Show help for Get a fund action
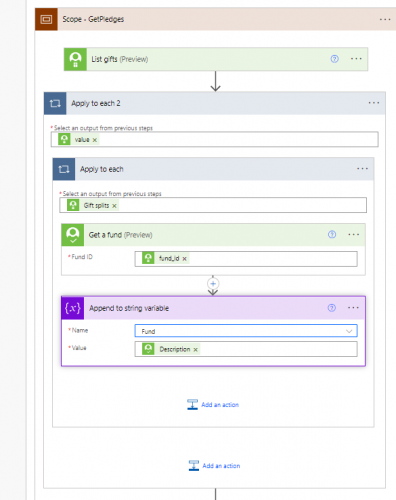The width and height of the screenshot is (396, 500). tap(332, 235)
